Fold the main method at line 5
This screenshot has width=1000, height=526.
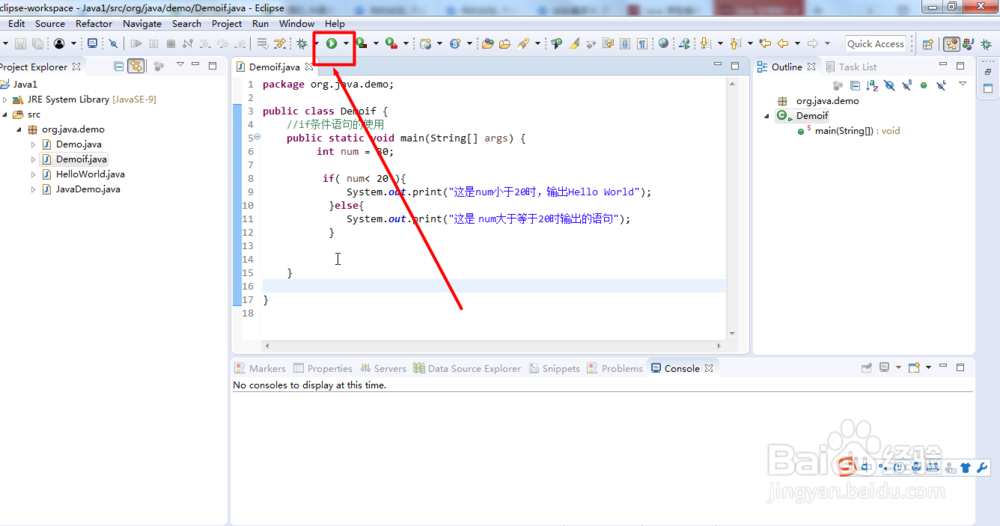click(257, 136)
